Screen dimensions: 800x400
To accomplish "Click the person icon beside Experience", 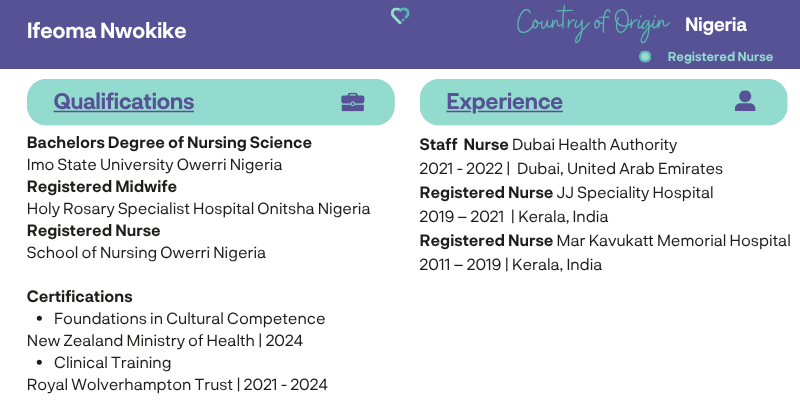I will click(x=745, y=101).
